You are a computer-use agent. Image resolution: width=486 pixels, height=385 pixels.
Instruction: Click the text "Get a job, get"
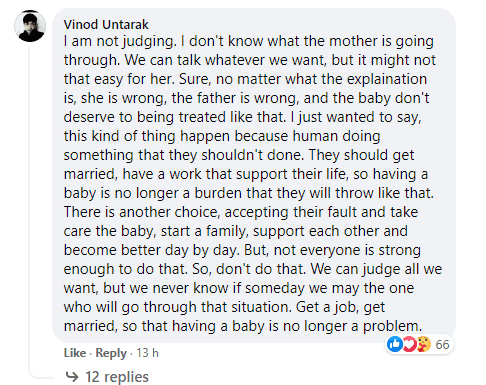(x=340, y=307)
